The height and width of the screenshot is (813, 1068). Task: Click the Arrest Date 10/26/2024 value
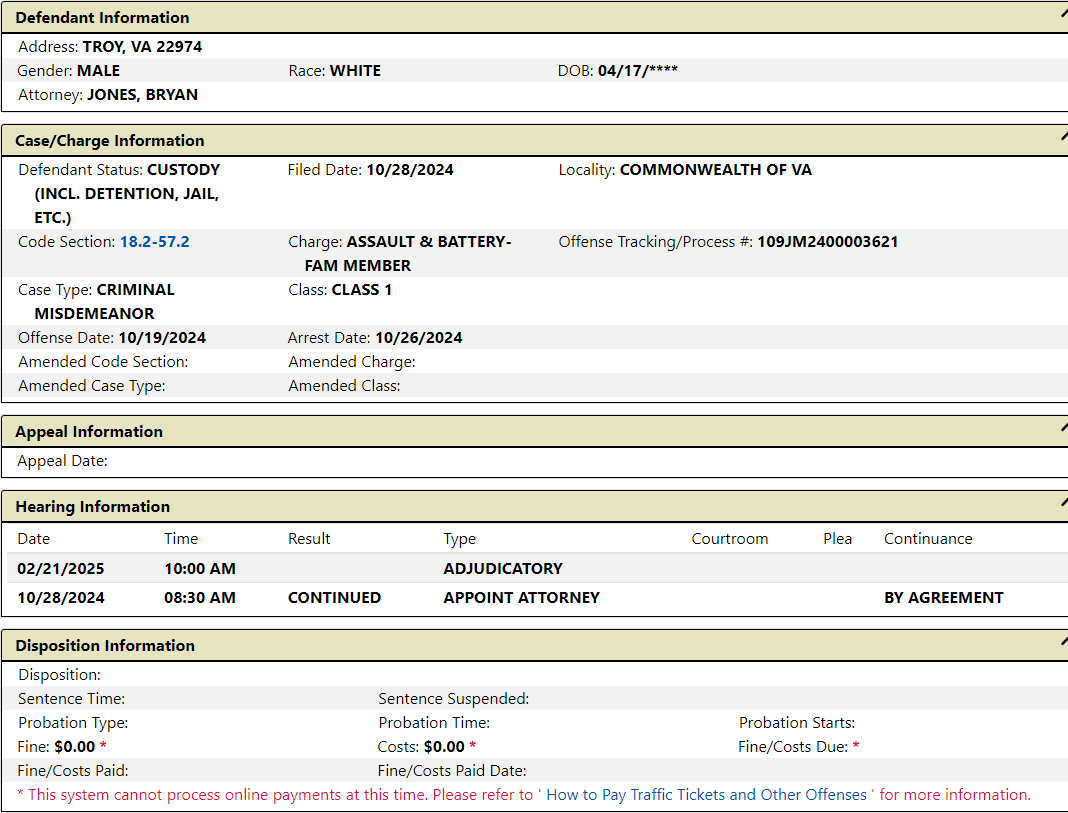point(419,338)
